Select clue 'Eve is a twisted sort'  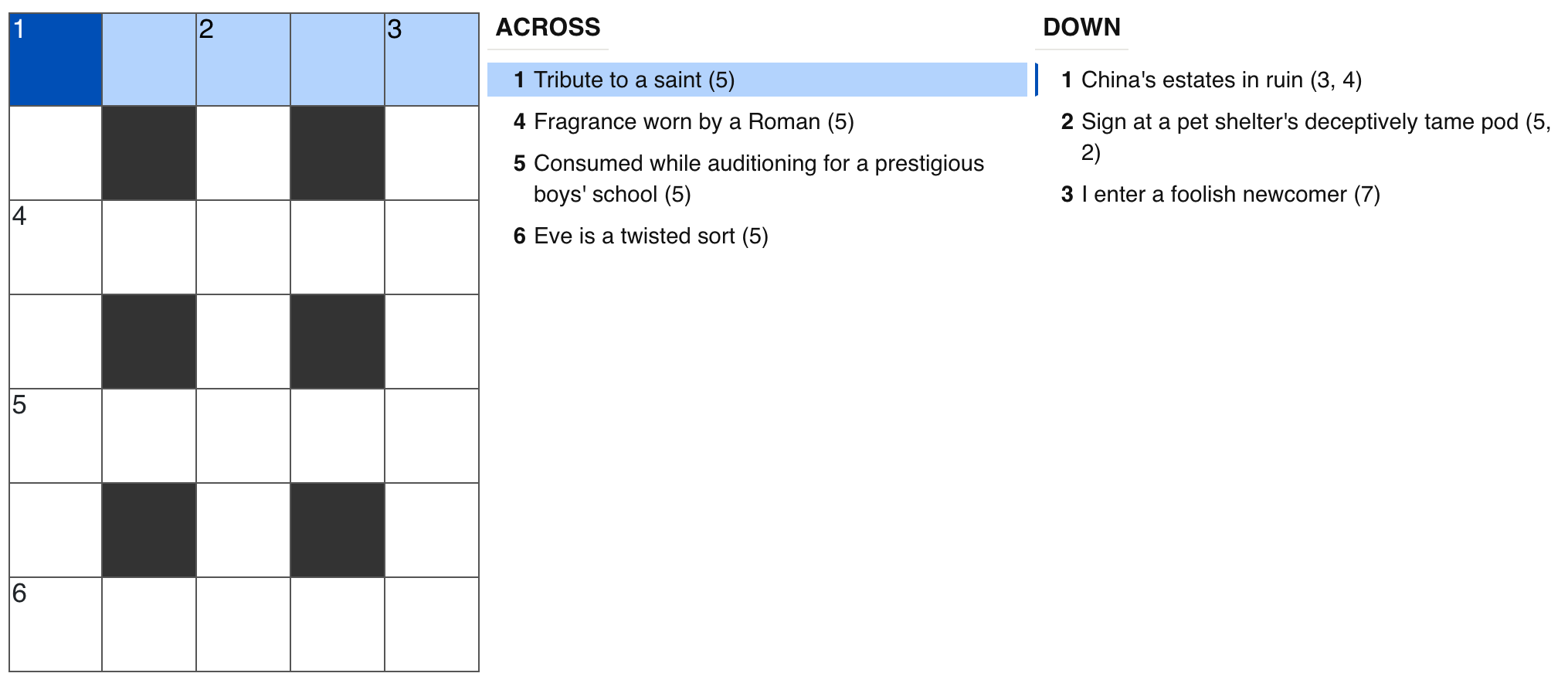650,236
